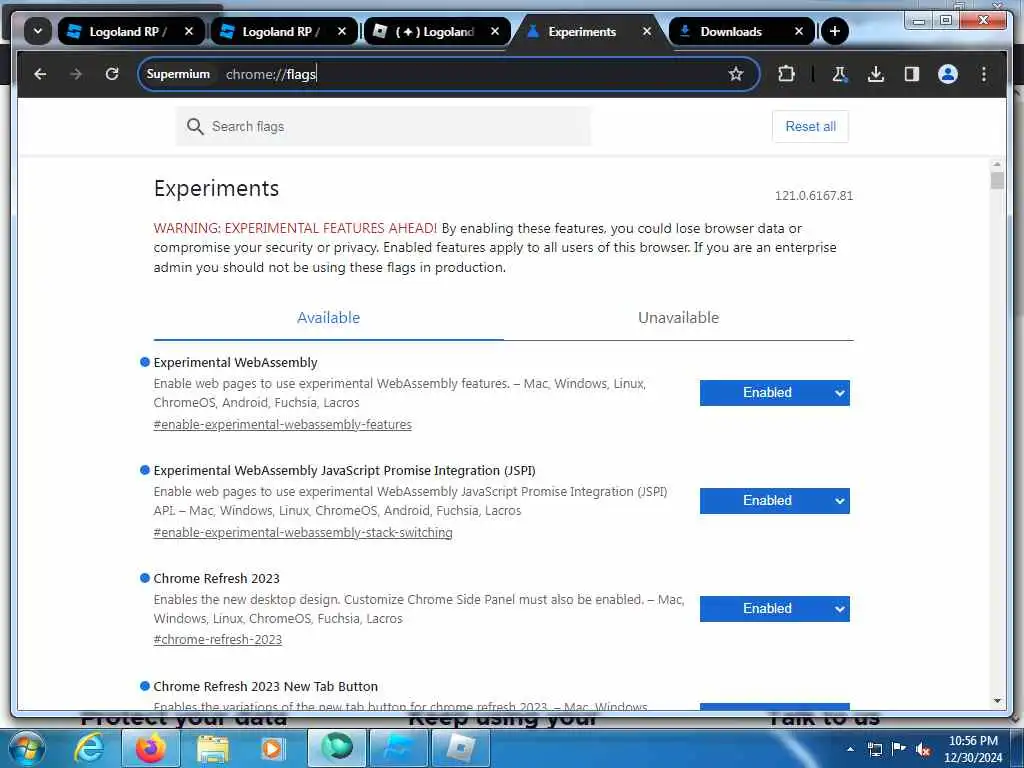
Task: Click the page scrollbar up arrow
Action: [997, 165]
